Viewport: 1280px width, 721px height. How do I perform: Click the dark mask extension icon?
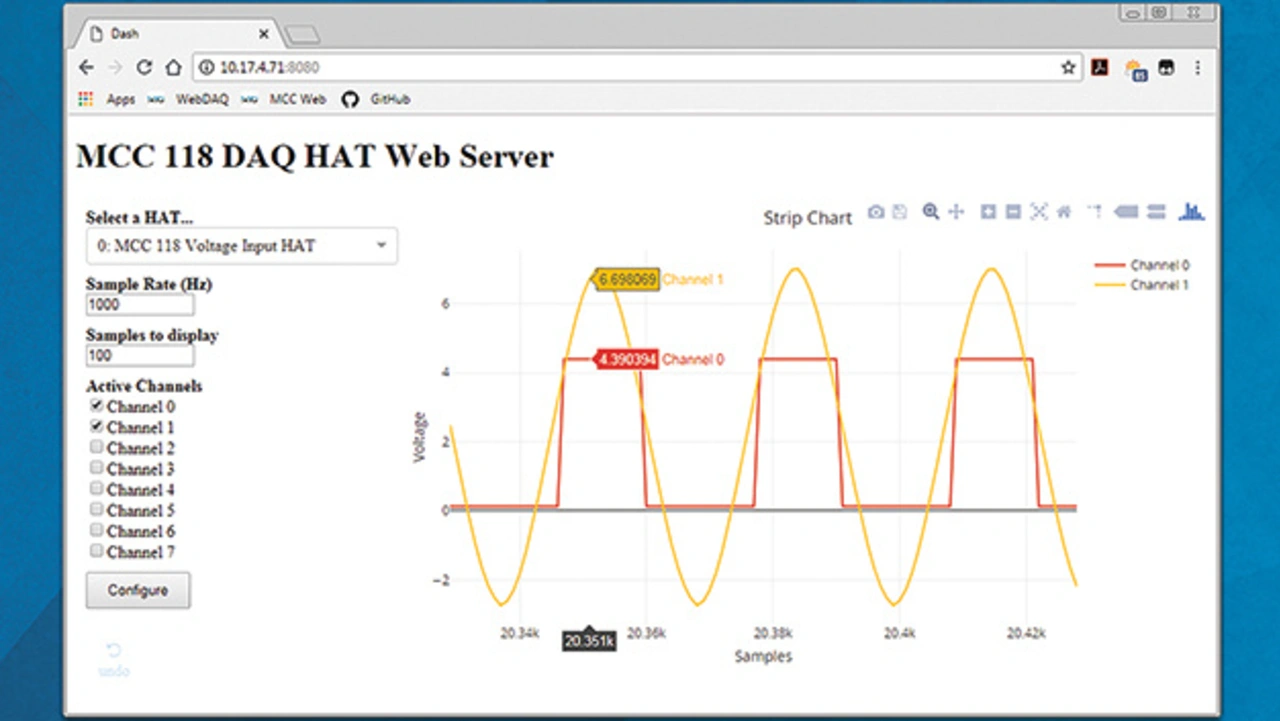(1166, 68)
